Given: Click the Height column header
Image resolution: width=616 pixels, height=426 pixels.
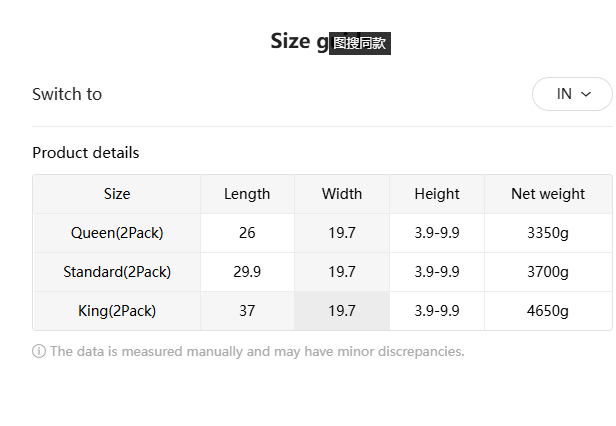Looking at the screenshot, I should pos(437,194).
